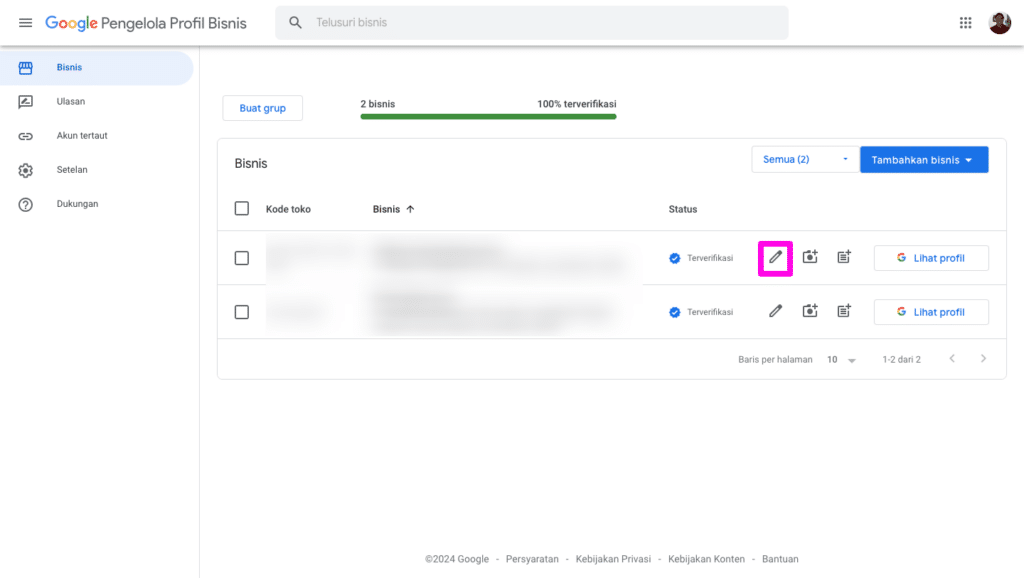The width and height of the screenshot is (1024, 578).
Task: Expand the Tambahkan bisnis dropdown button
Action: click(923, 160)
